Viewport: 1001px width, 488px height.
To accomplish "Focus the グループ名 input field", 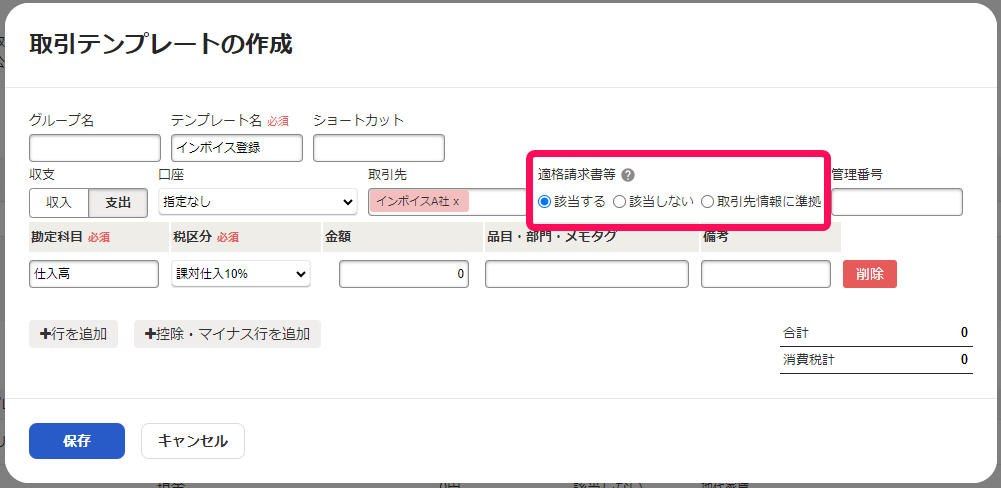I will pyautogui.click(x=94, y=148).
